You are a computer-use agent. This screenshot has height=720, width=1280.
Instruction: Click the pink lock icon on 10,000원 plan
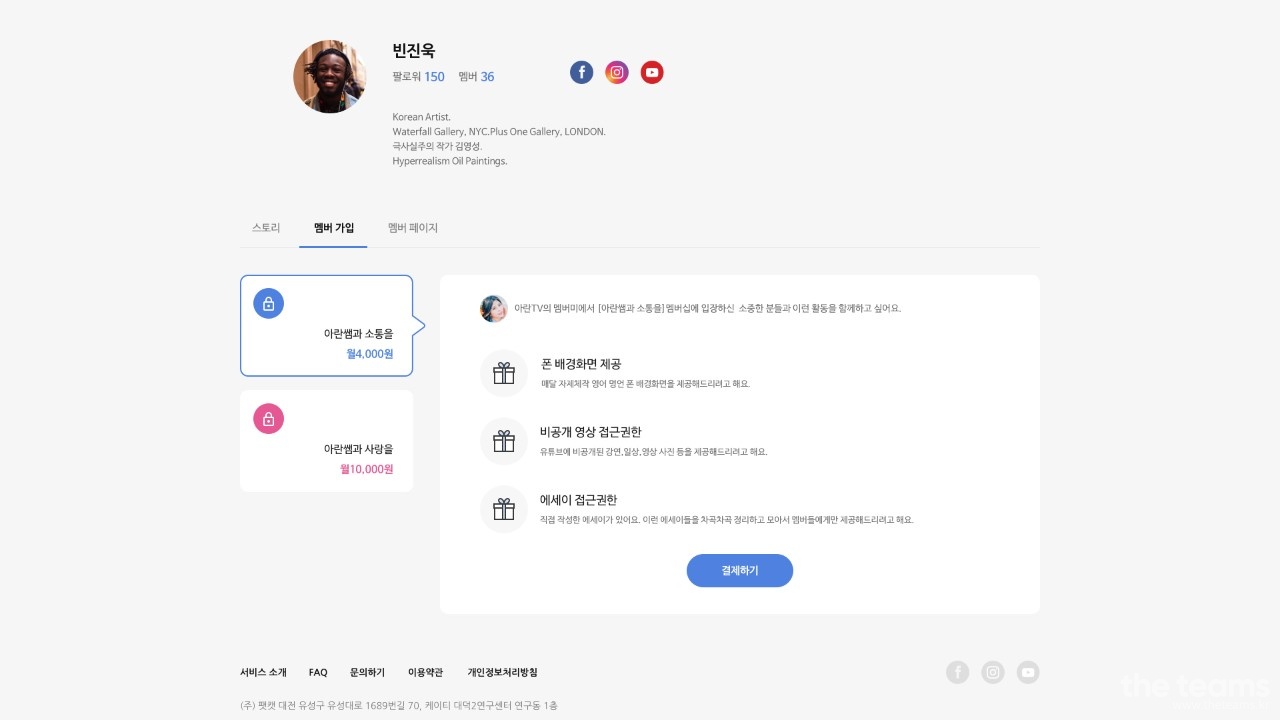268,419
